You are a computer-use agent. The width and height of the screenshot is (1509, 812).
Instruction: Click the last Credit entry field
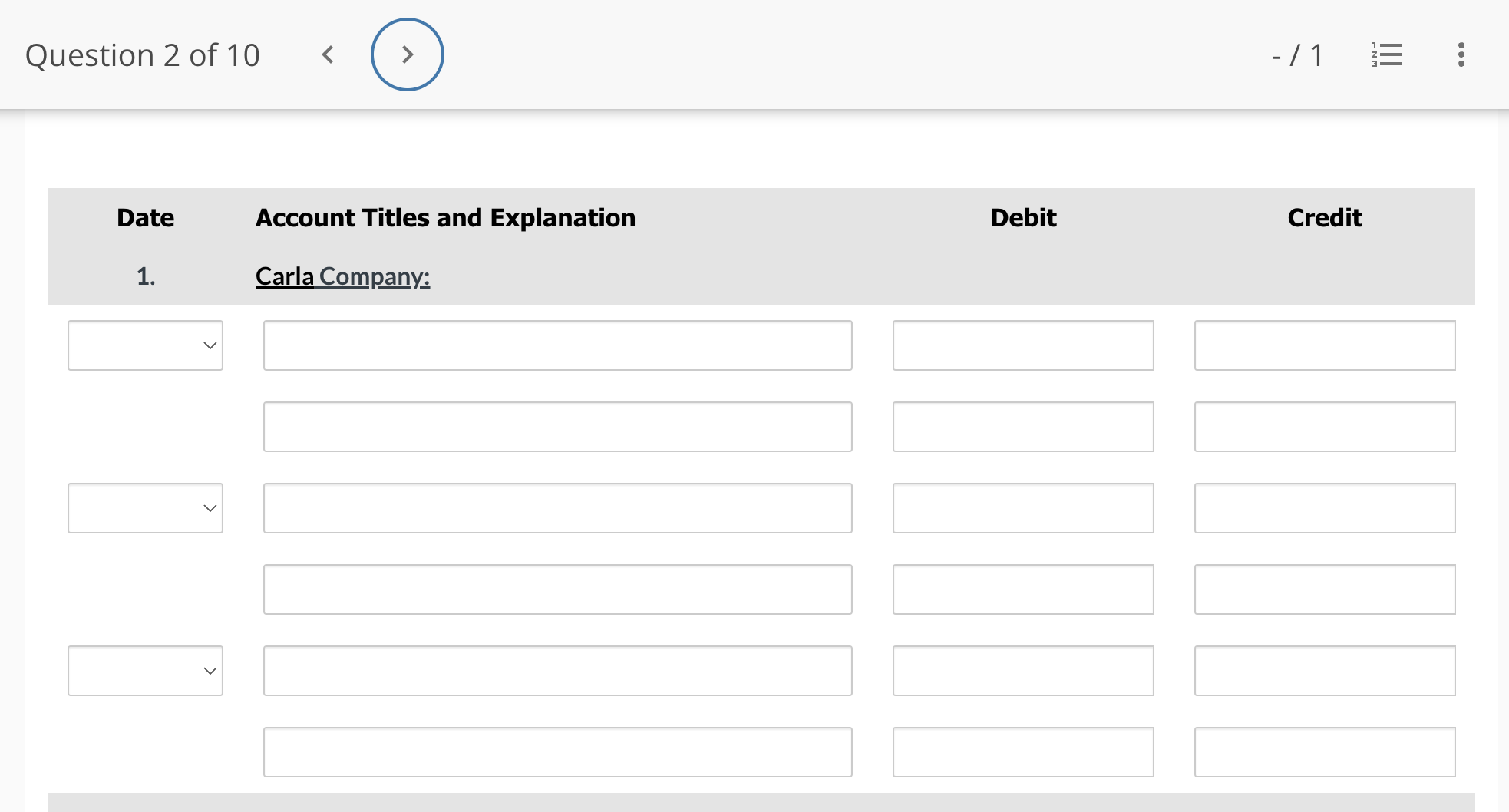(1324, 752)
